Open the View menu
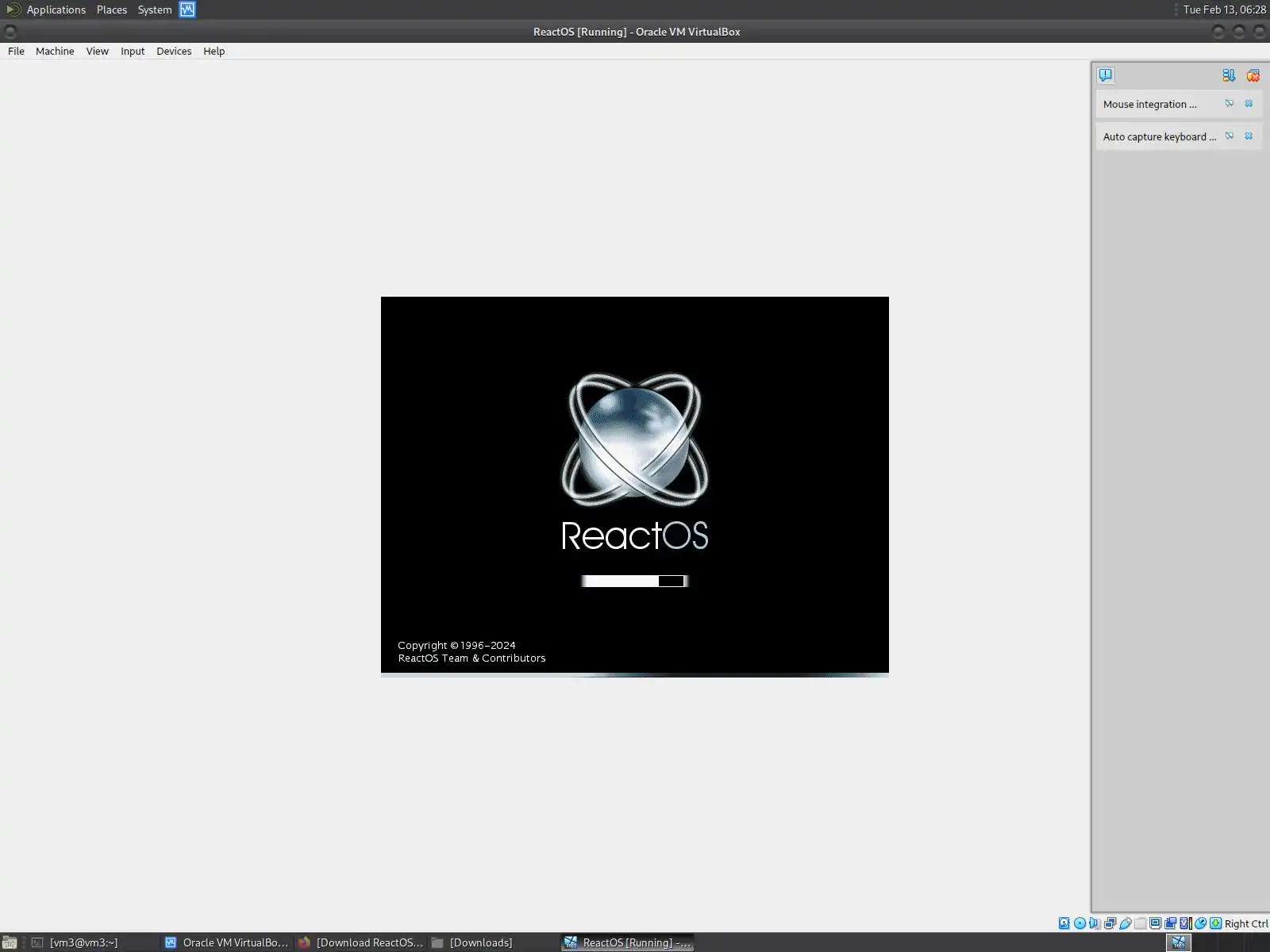 [x=97, y=51]
